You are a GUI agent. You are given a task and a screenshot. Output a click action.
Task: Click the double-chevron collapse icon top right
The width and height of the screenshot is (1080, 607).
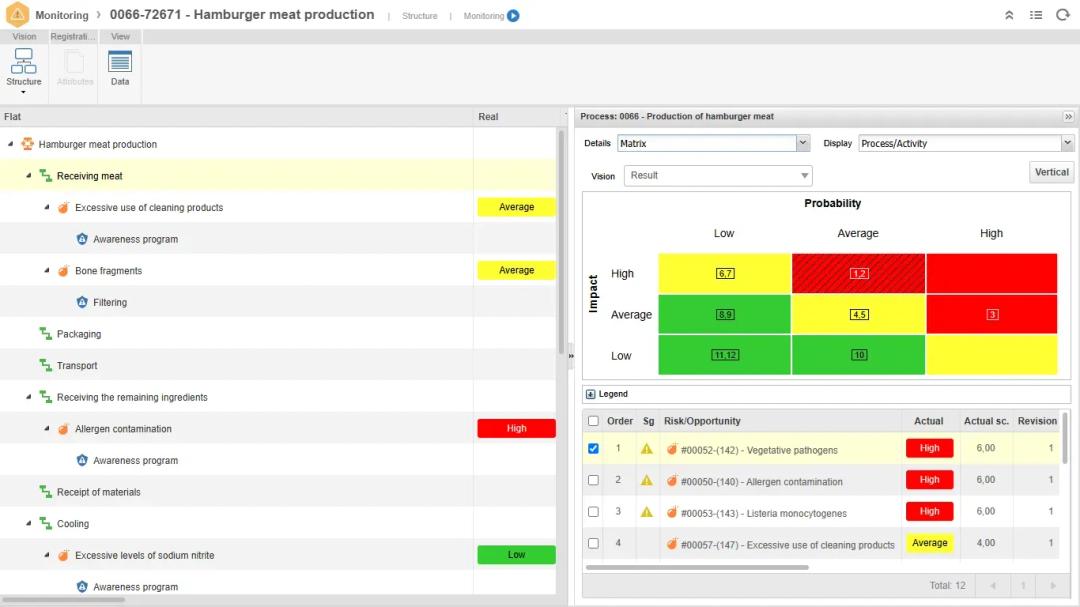(1009, 15)
